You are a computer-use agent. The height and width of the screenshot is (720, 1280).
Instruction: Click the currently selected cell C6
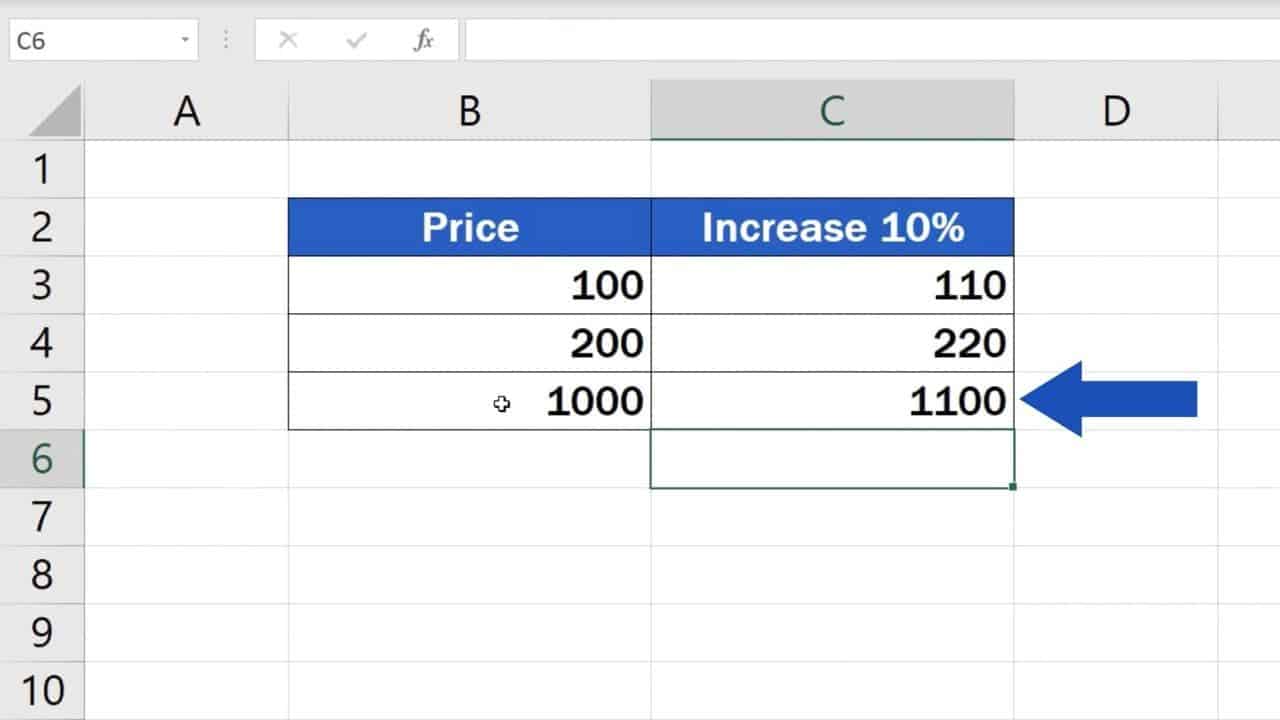[833, 458]
